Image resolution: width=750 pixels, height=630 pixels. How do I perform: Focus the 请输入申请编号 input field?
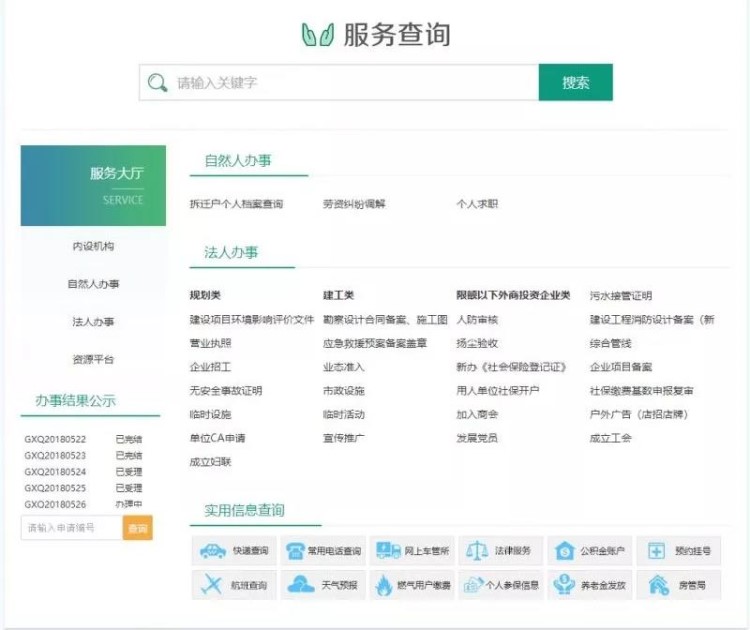tap(72, 528)
